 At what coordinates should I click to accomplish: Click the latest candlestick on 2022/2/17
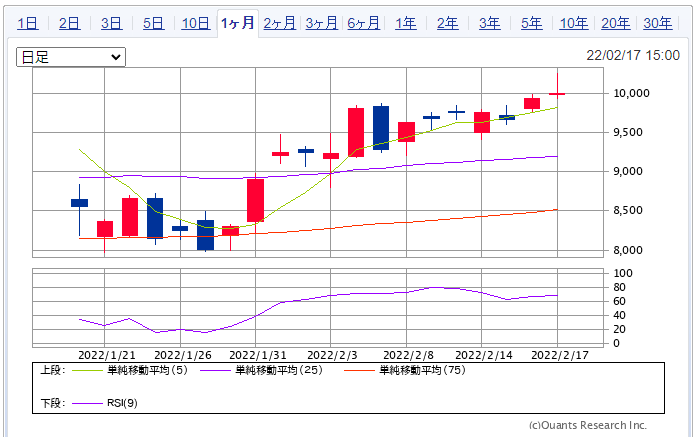(557, 94)
